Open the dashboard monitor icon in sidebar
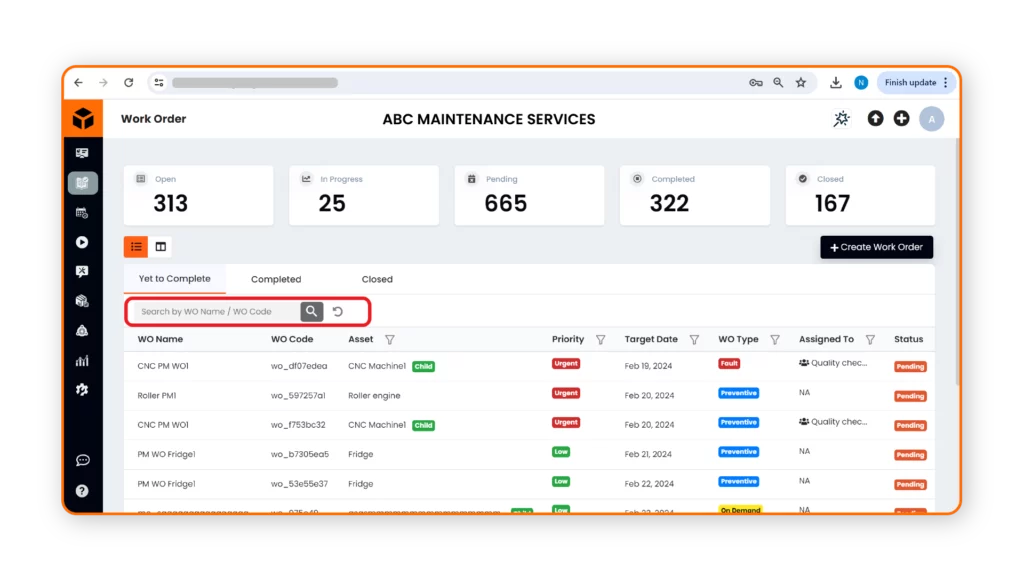Image resolution: width=1024 pixels, height=576 pixels. pos(82,153)
